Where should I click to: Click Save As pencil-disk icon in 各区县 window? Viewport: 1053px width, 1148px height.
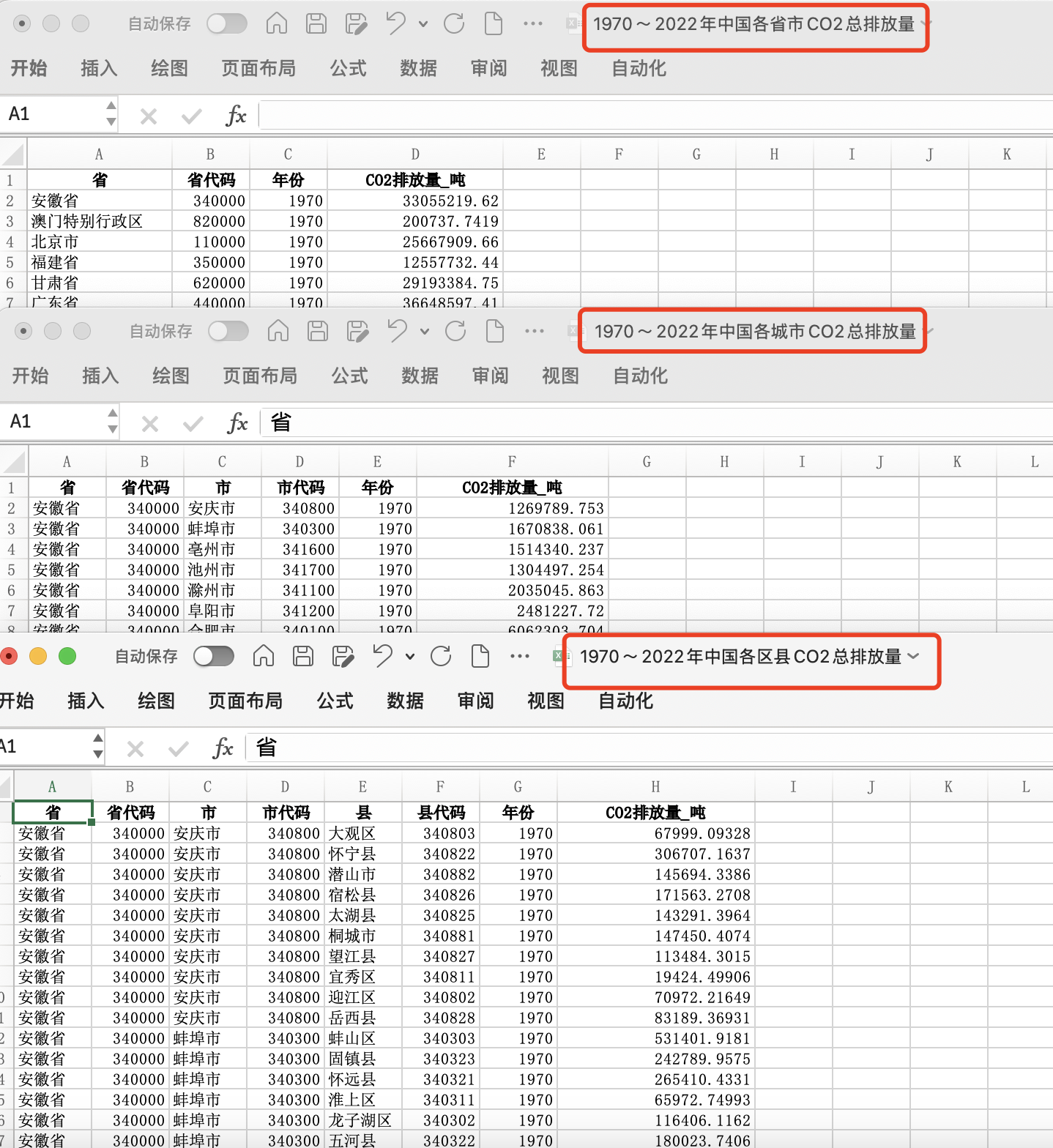click(x=343, y=657)
